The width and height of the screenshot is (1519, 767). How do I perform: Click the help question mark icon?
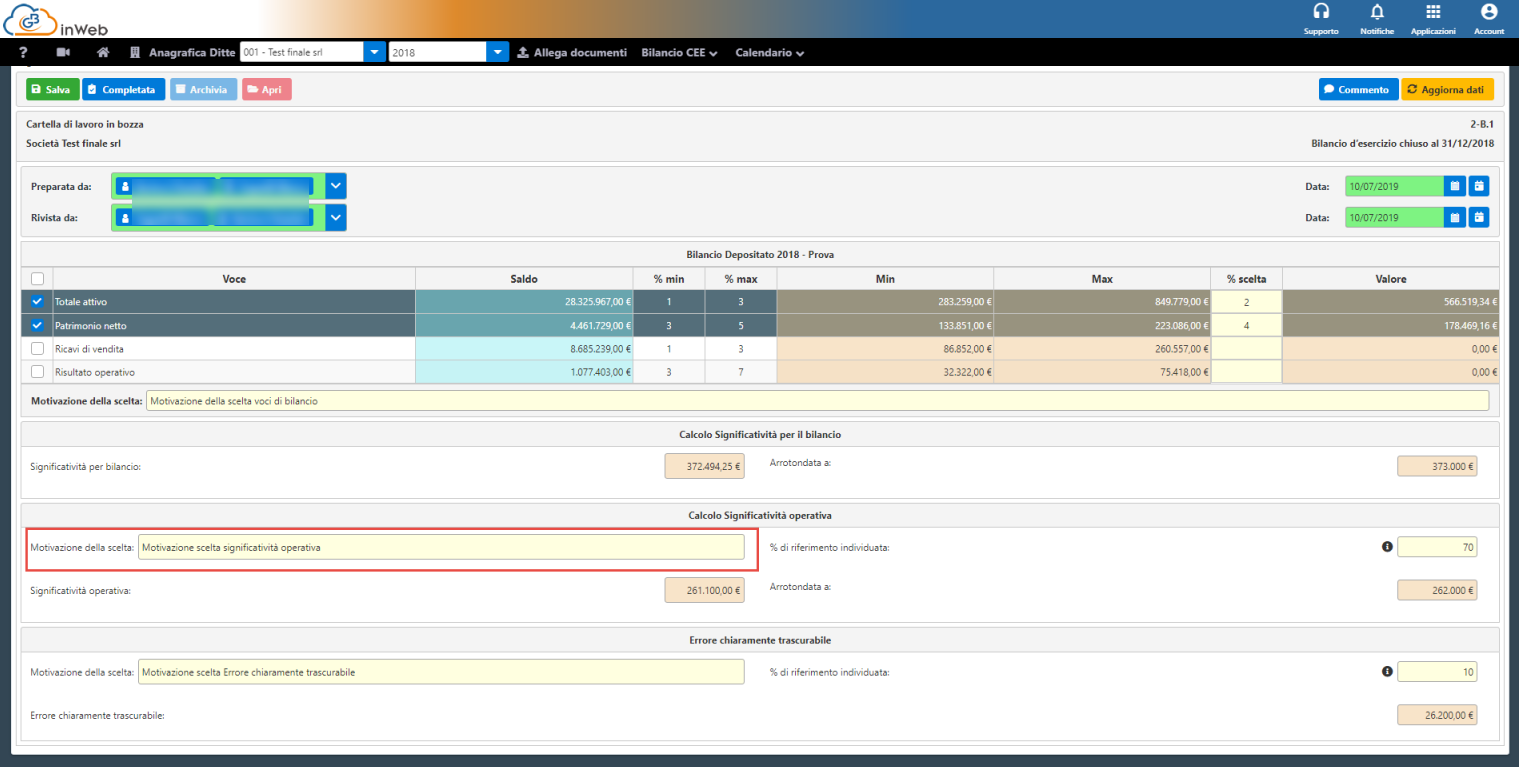pos(23,52)
